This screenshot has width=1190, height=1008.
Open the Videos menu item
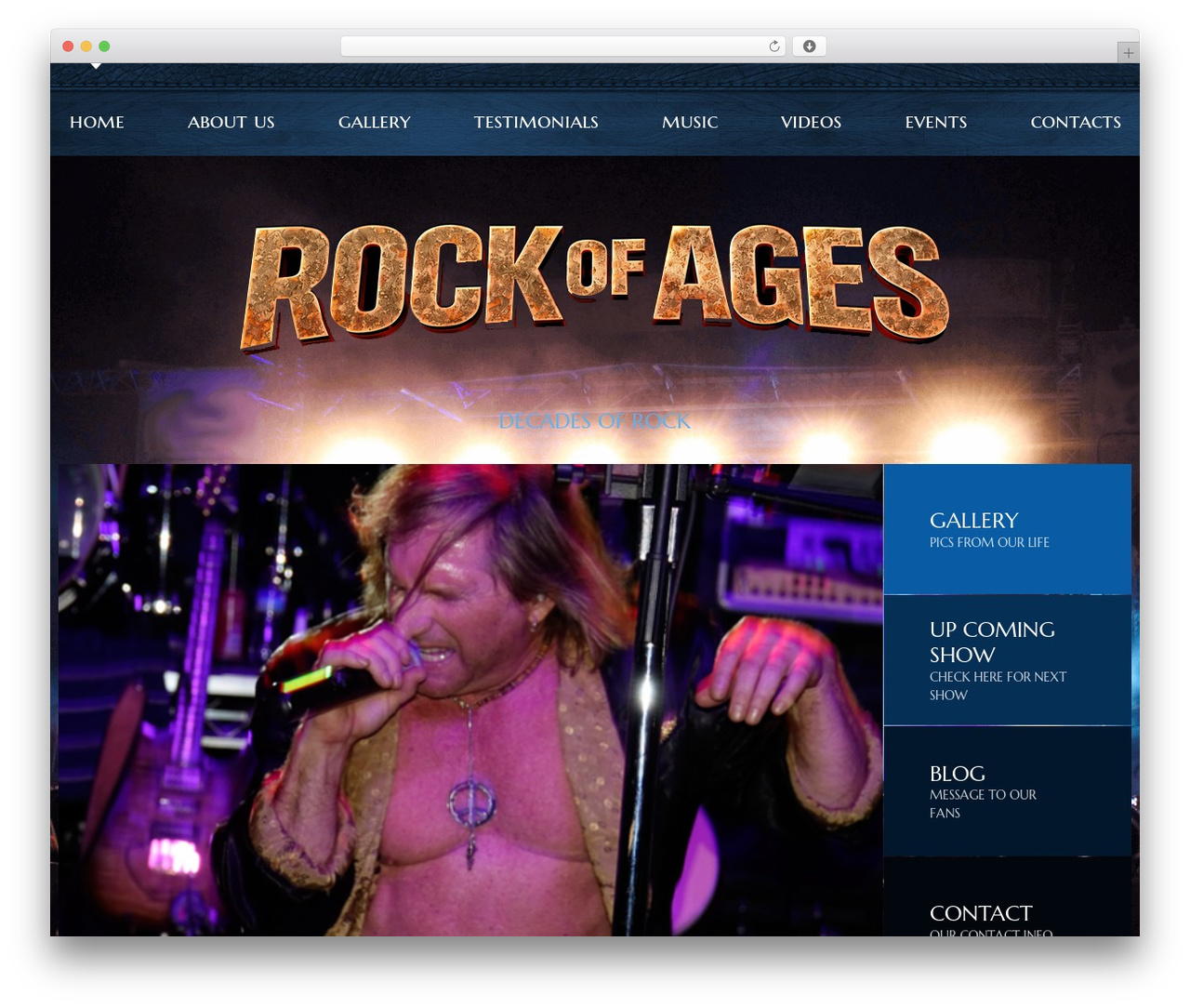tap(811, 122)
